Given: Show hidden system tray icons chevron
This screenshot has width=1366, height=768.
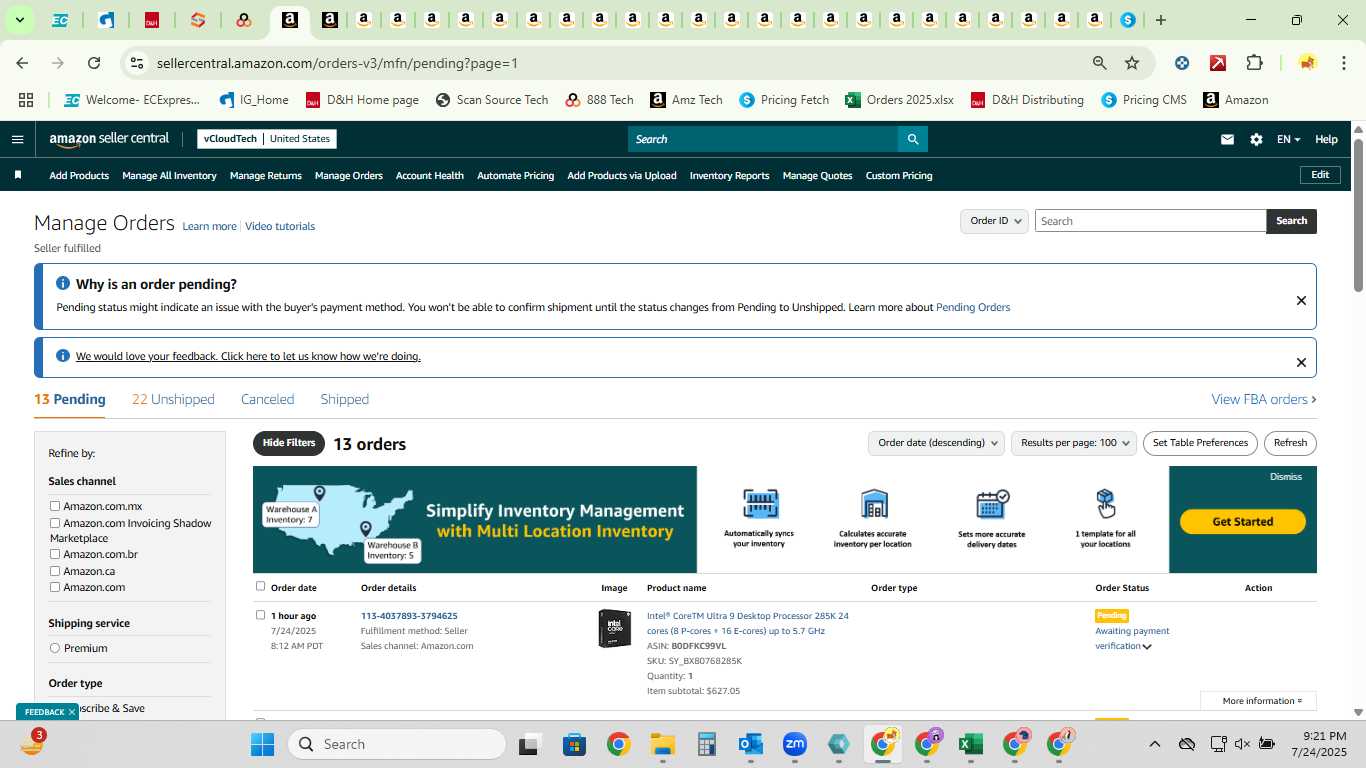Looking at the screenshot, I should [x=1154, y=744].
